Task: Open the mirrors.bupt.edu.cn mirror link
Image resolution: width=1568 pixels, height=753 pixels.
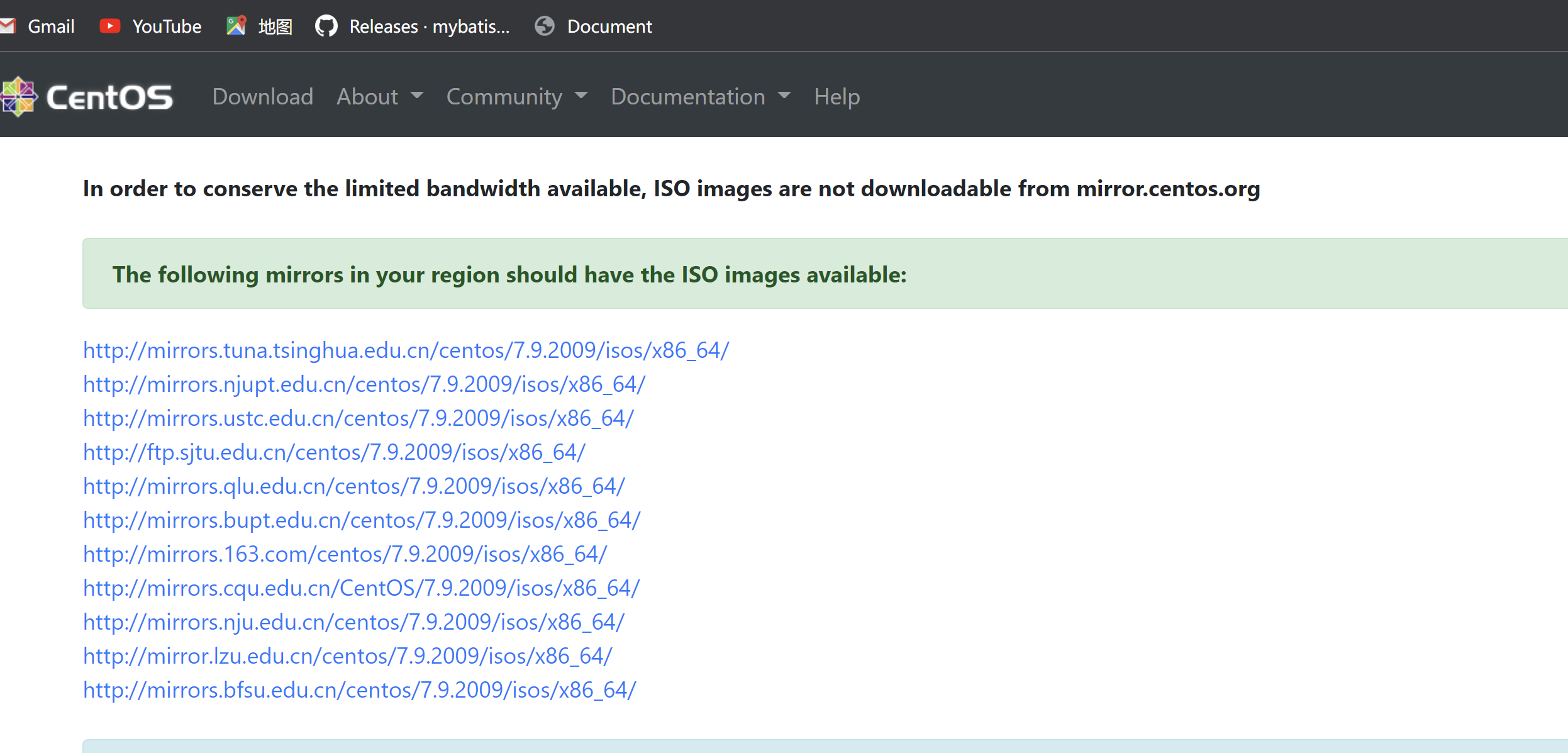Action: coord(362,520)
